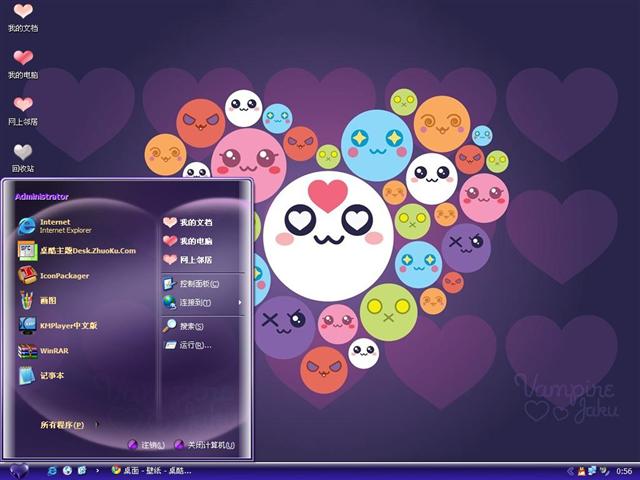Click the show desktop quick launch icon
This screenshot has width=640, height=480.
(x=82, y=471)
